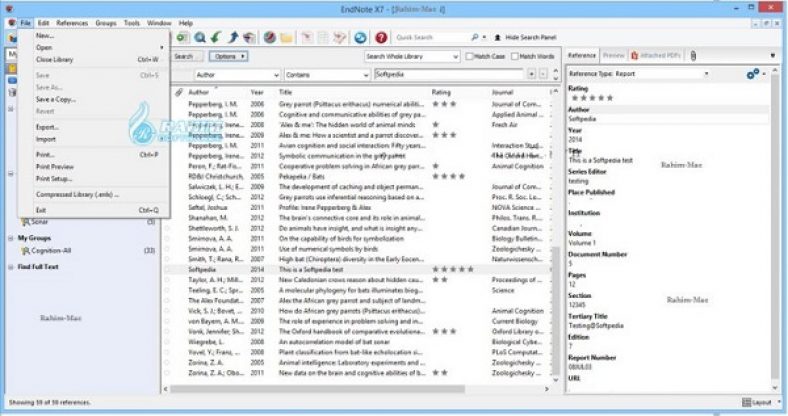Click the 'Testing@Softpedia' Tertiary Title value

pos(596,326)
